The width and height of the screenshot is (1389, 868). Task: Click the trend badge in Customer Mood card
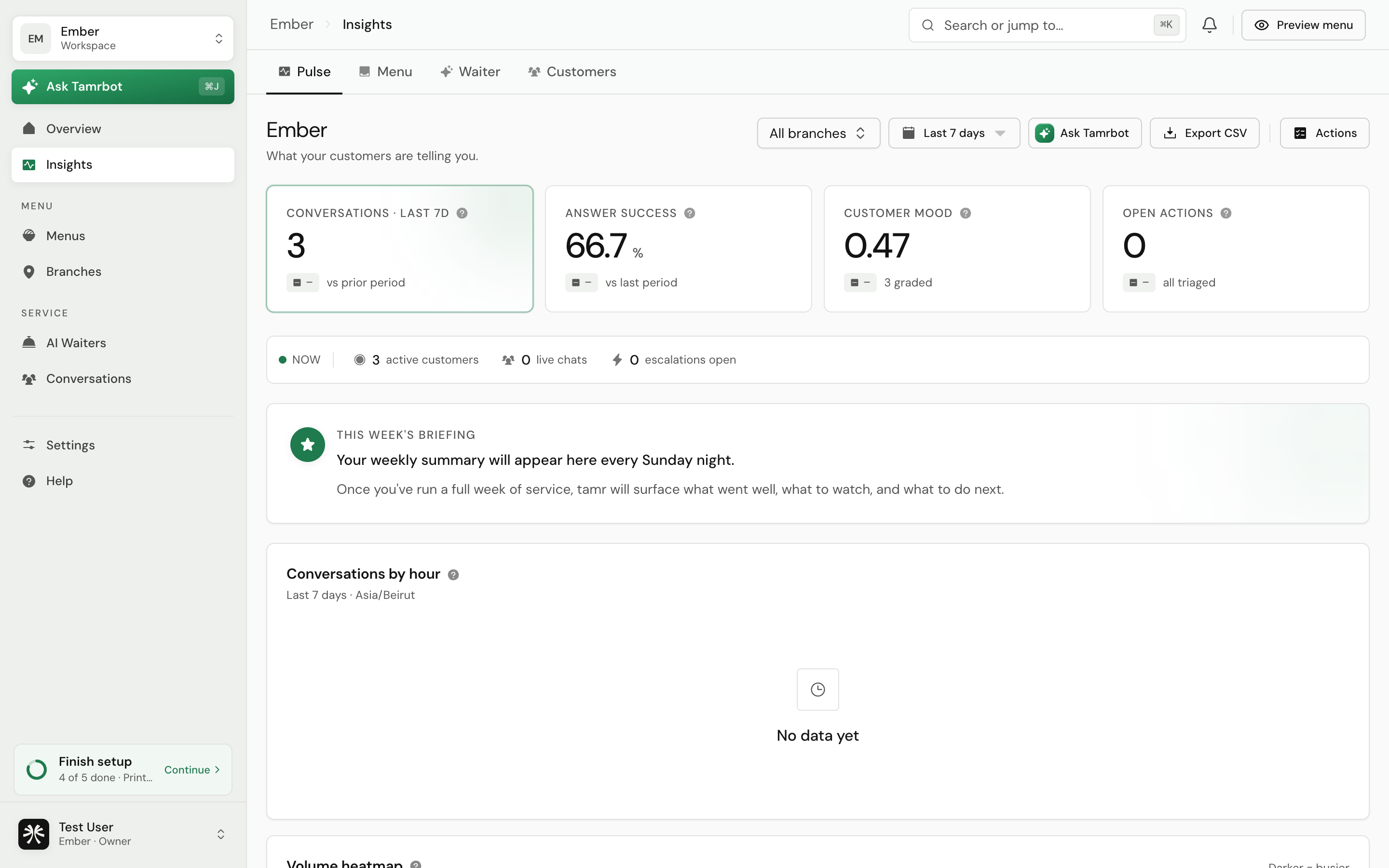point(860,283)
